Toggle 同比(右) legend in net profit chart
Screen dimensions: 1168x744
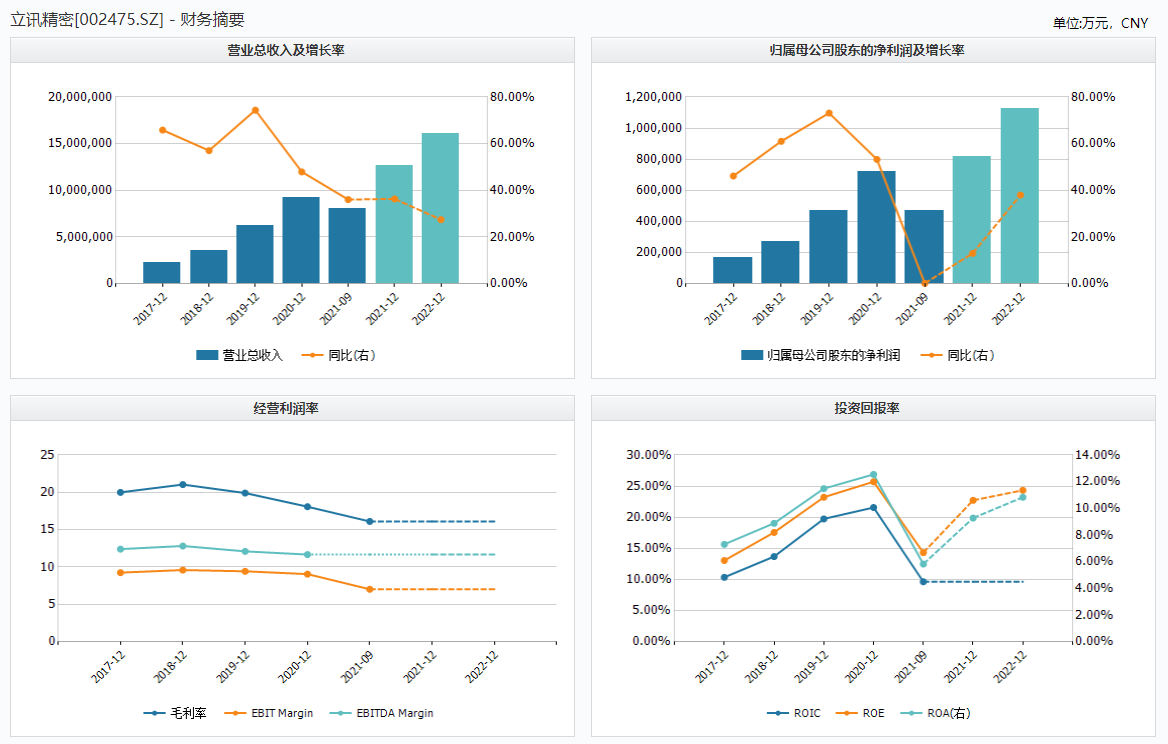(957, 355)
